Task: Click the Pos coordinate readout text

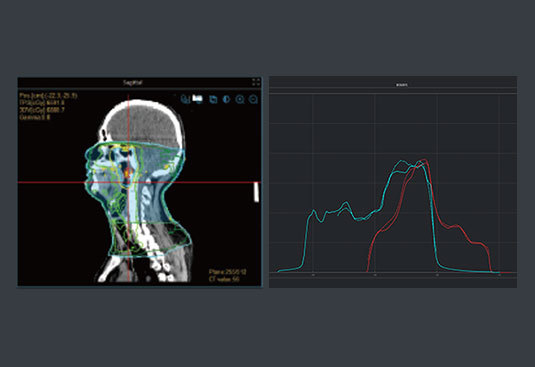Action: click(48, 96)
